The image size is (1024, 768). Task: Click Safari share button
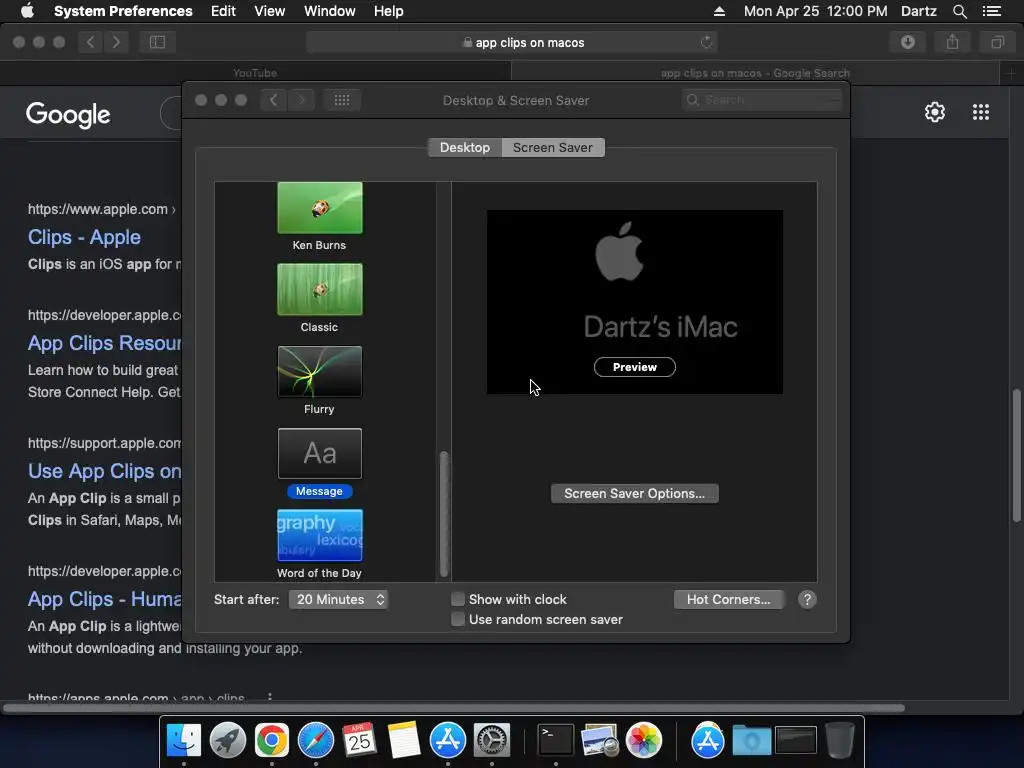point(953,42)
